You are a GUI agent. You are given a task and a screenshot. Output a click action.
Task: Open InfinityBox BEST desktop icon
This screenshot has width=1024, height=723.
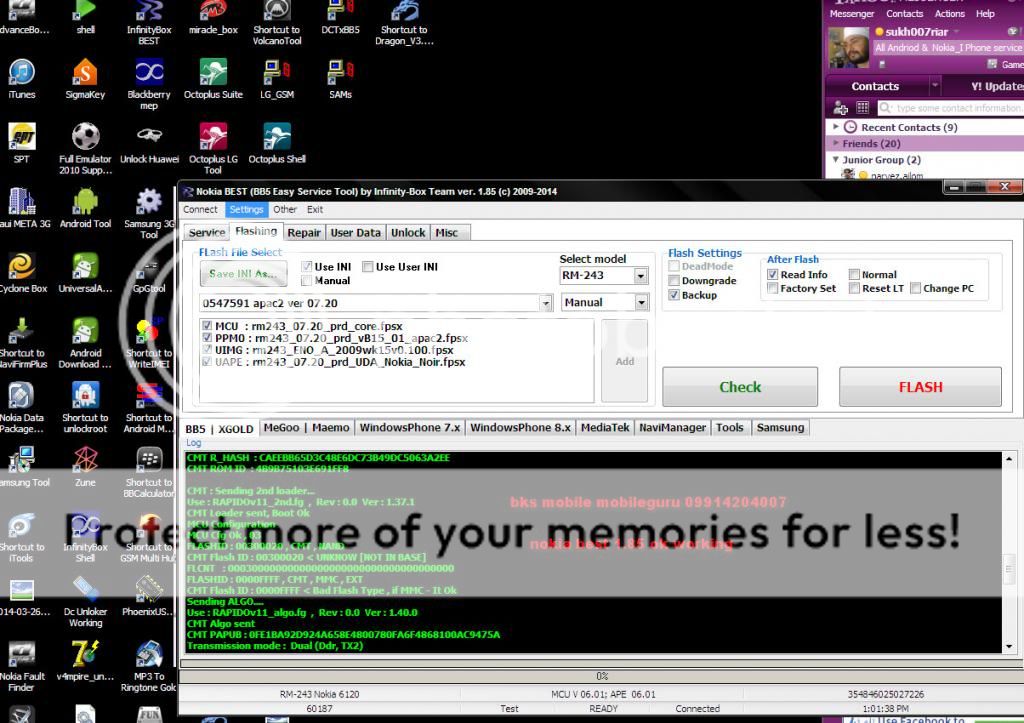click(149, 24)
